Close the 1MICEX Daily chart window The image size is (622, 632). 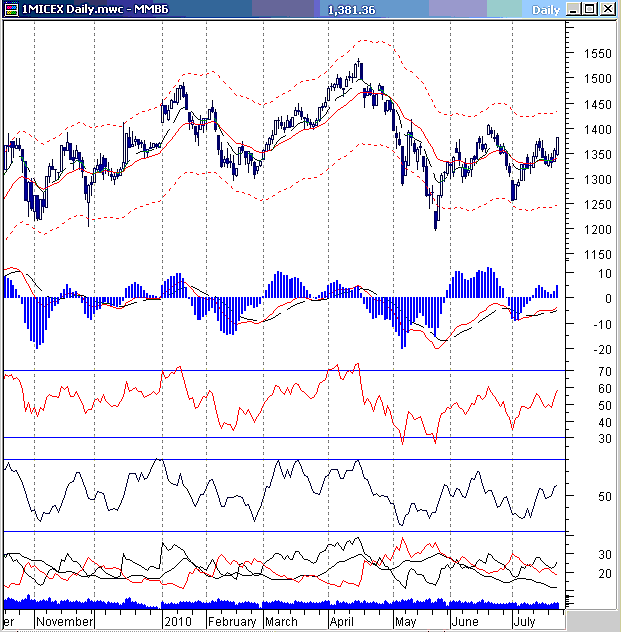[x=607, y=9]
